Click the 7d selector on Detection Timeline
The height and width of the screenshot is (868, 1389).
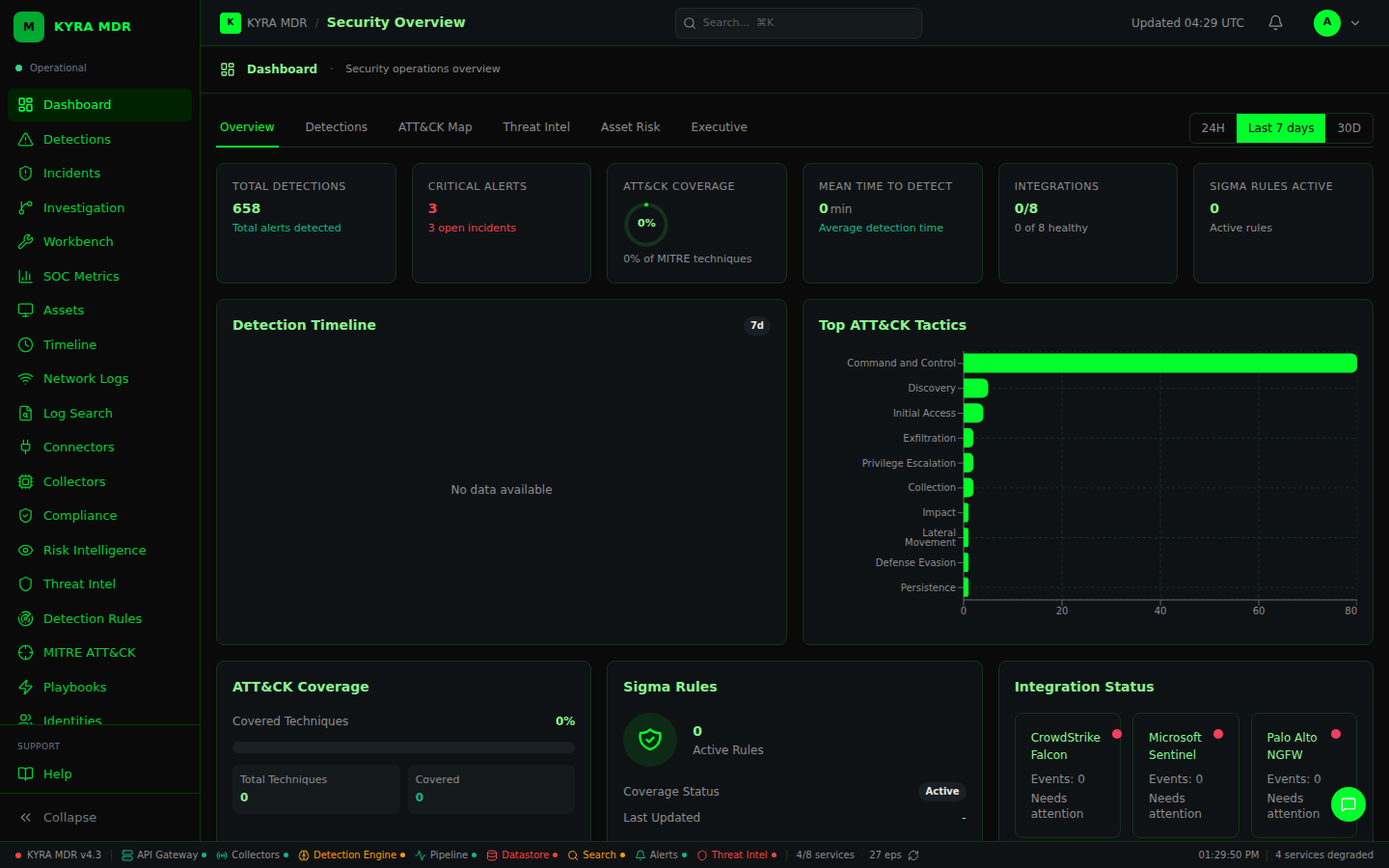pos(756,325)
